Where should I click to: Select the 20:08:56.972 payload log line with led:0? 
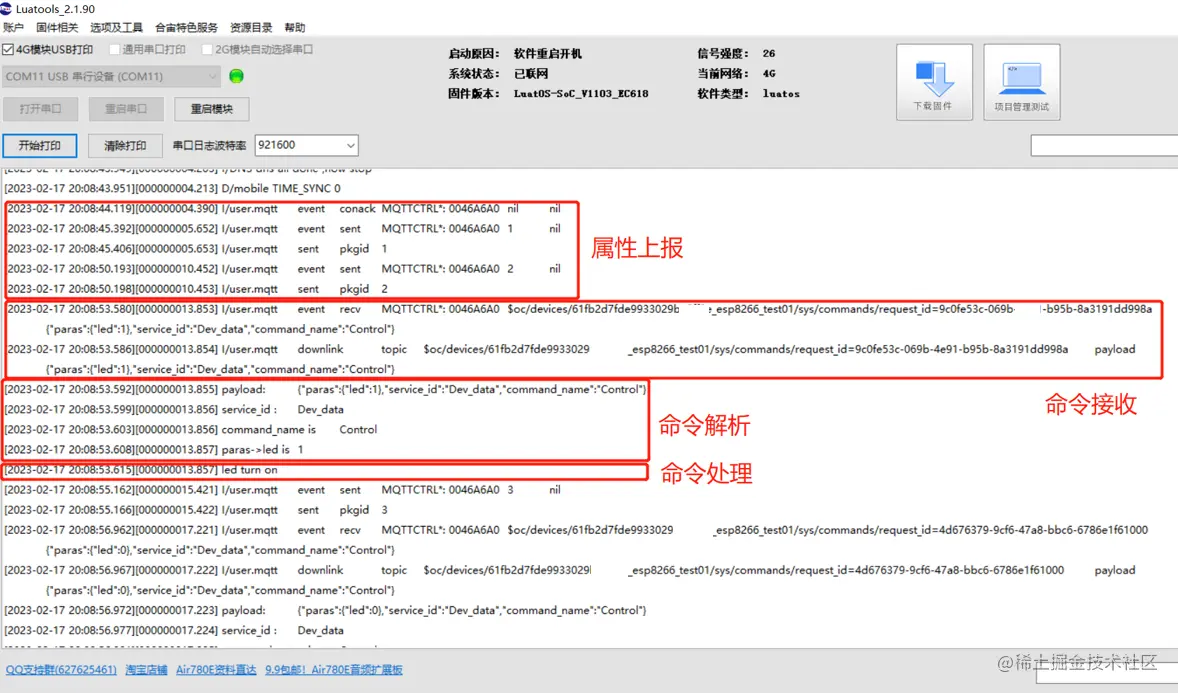325,610
